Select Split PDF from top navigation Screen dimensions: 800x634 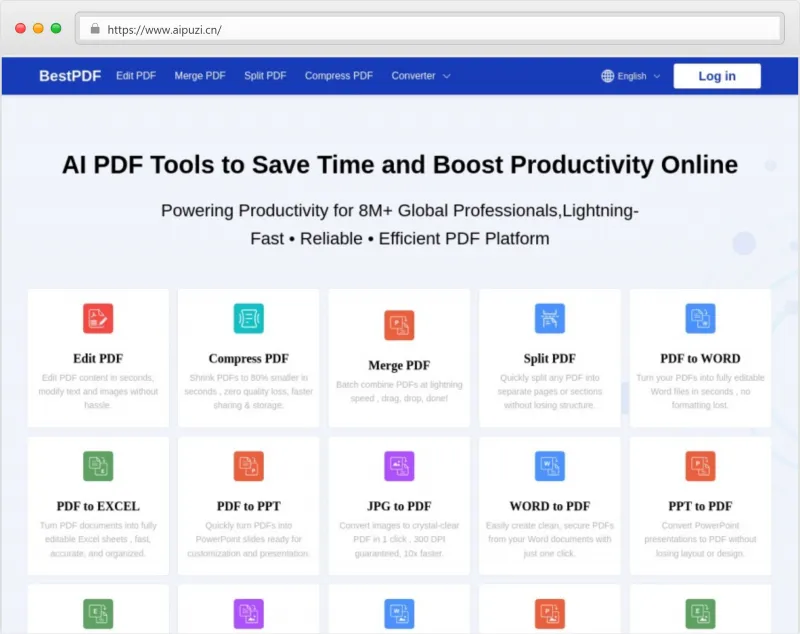pos(265,76)
